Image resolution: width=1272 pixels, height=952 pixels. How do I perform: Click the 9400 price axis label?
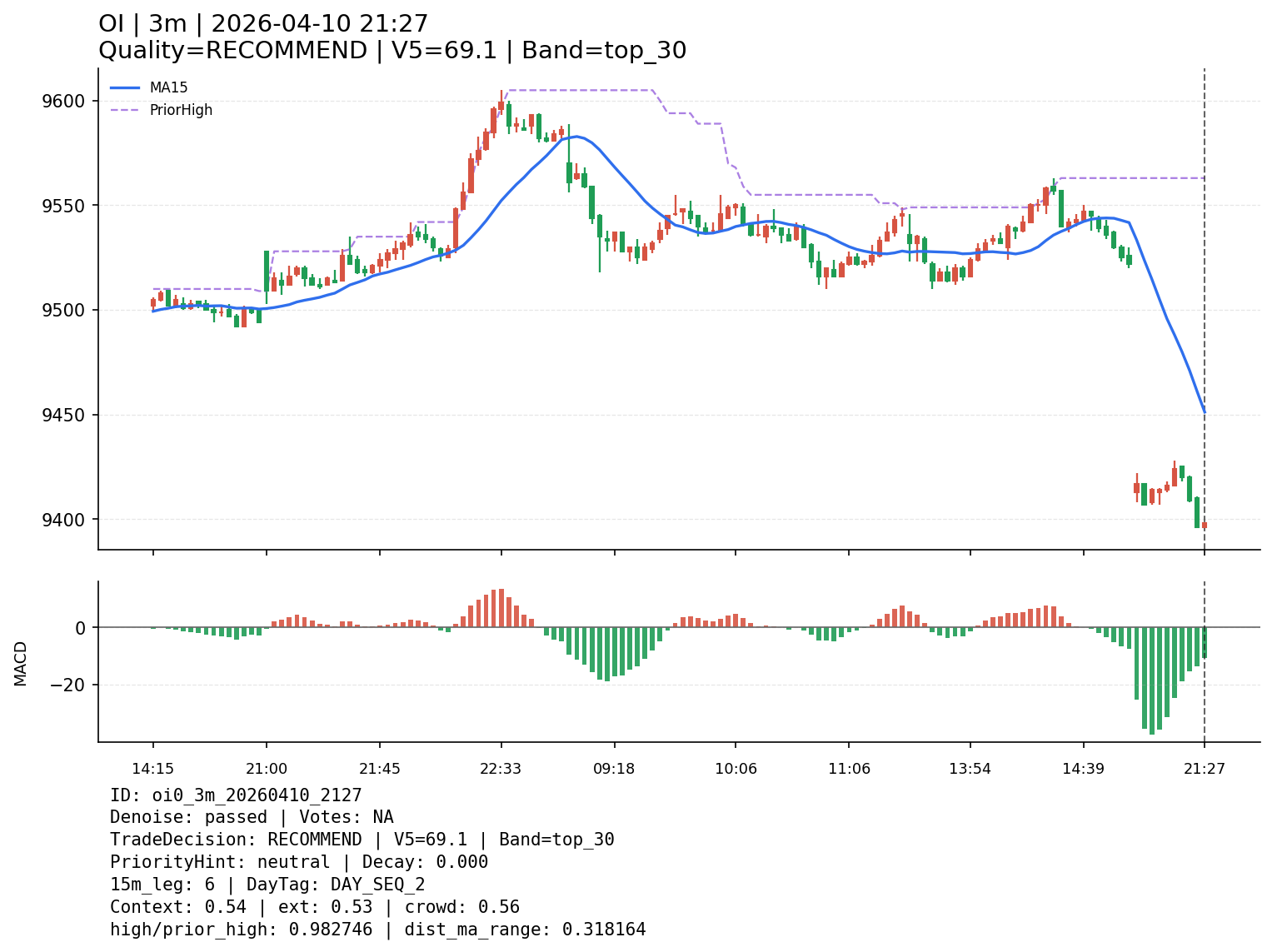(63, 520)
